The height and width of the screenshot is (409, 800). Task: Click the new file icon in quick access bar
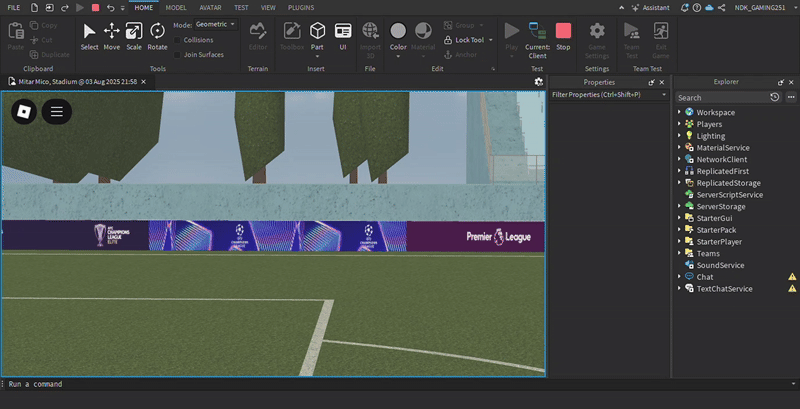(34, 8)
